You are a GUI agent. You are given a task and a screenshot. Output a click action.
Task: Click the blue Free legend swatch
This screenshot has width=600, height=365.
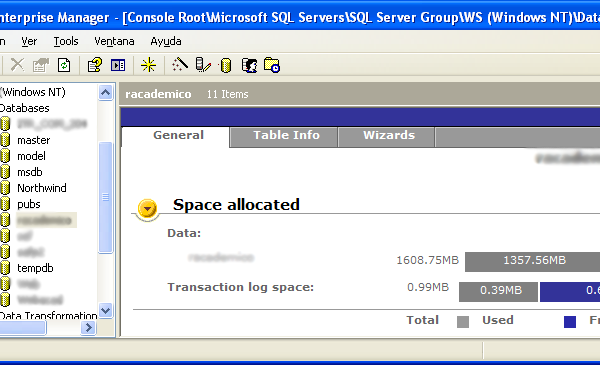coord(570,322)
